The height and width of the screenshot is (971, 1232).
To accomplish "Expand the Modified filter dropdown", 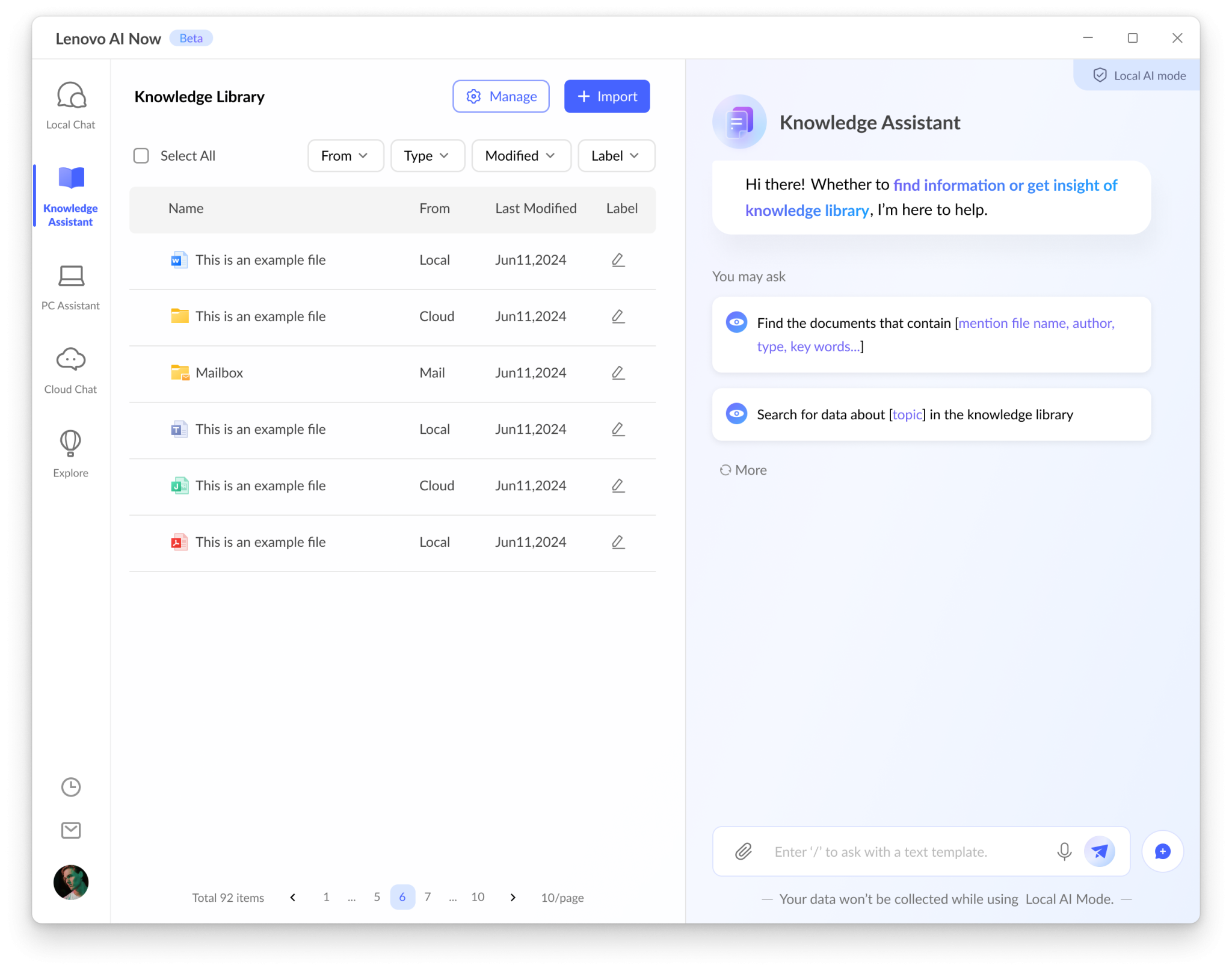I will point(521,156).
